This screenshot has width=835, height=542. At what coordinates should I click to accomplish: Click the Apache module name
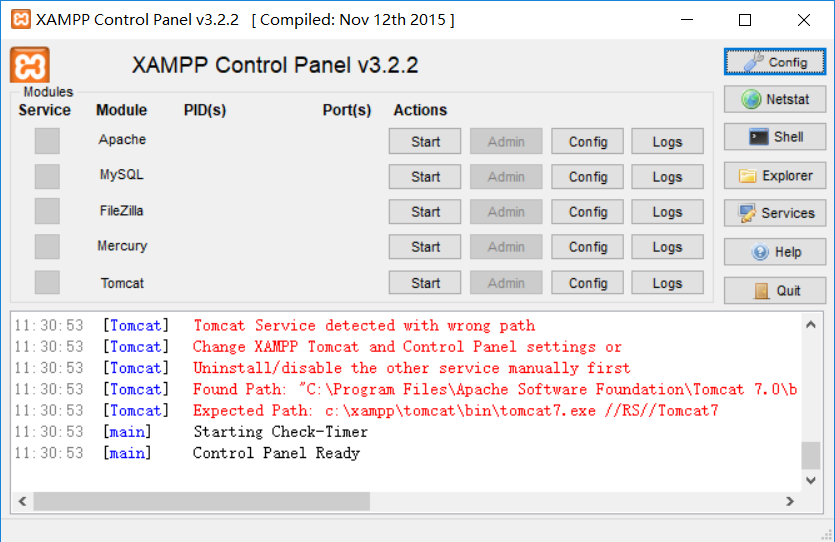pyautogui.click(x=122, y=139)
